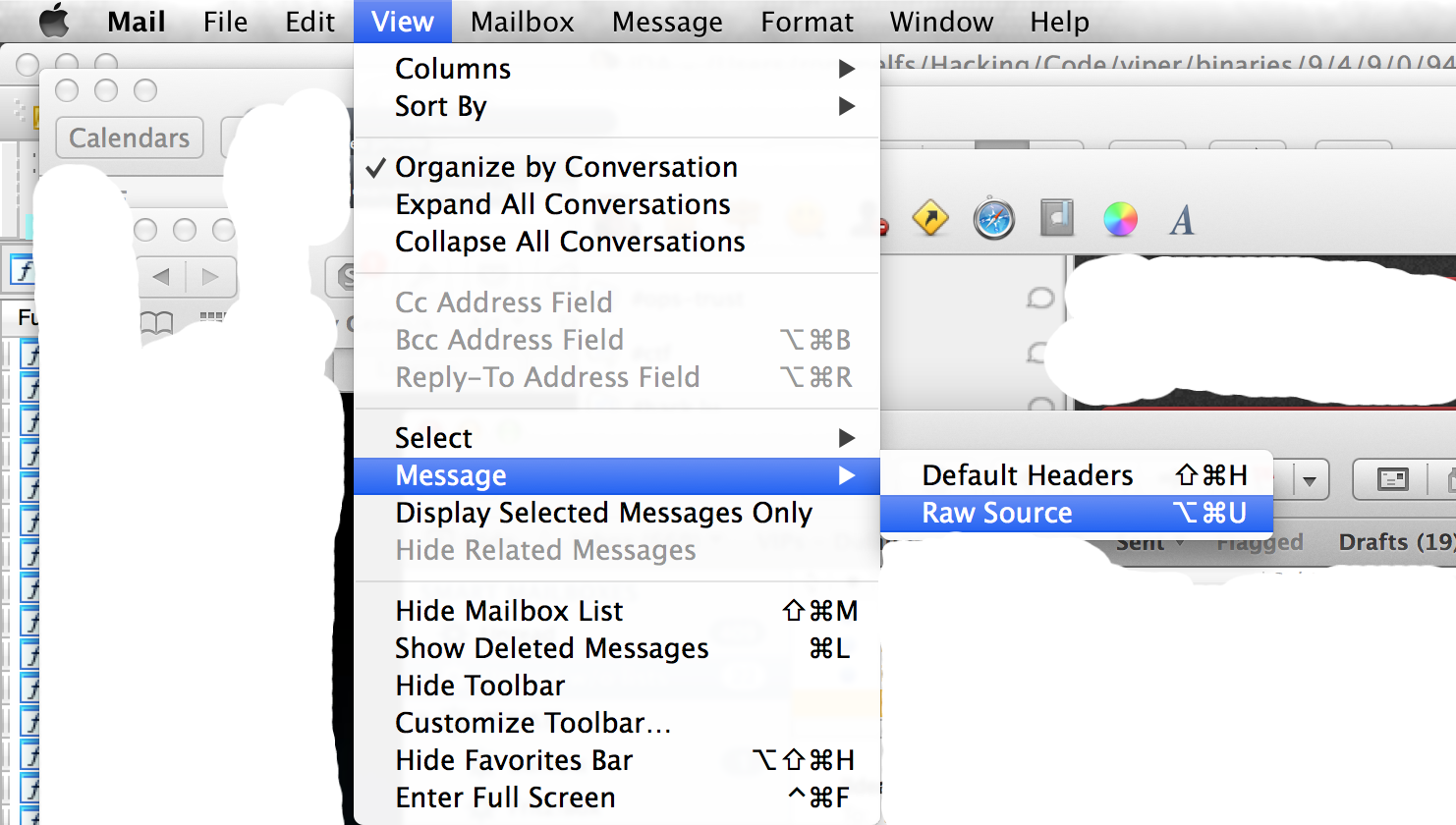1456x825 pixels.
Task: Choose Raw Source from Message submenu
Action: click(x=996, y=513)
